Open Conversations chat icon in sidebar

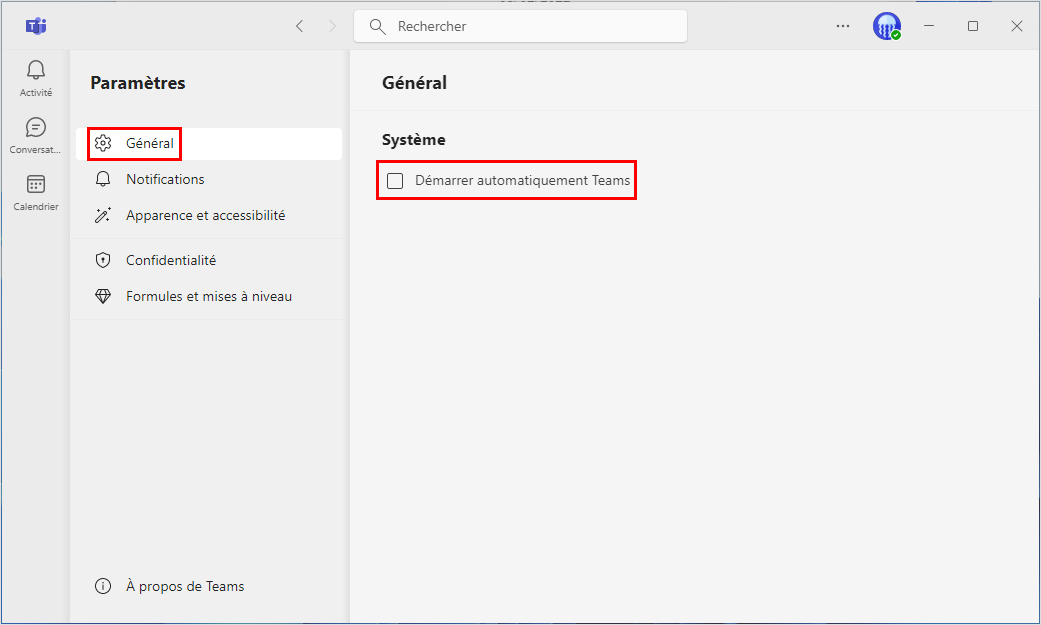(x=36, y=127)
